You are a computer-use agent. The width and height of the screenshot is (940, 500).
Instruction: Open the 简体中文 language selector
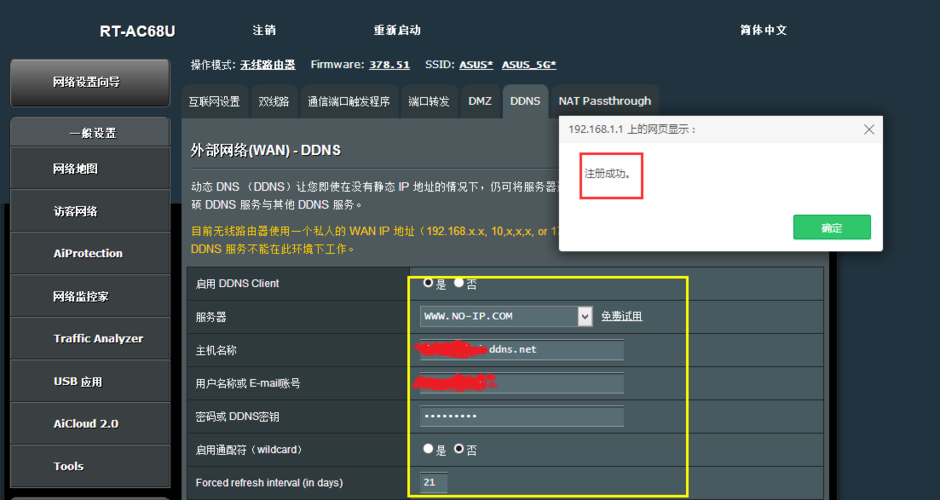point(763,30)
